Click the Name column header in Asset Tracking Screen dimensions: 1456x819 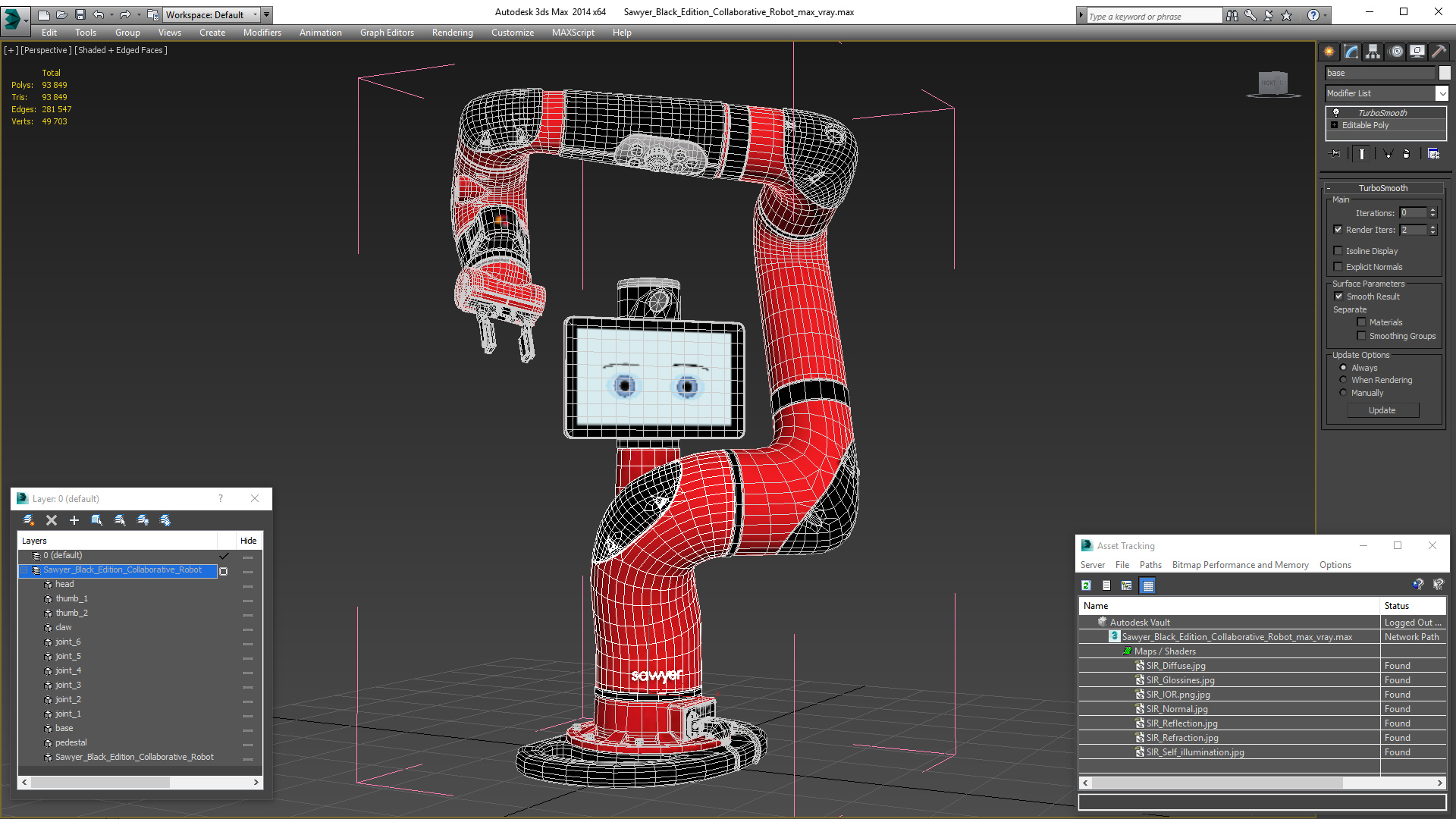1229,606
